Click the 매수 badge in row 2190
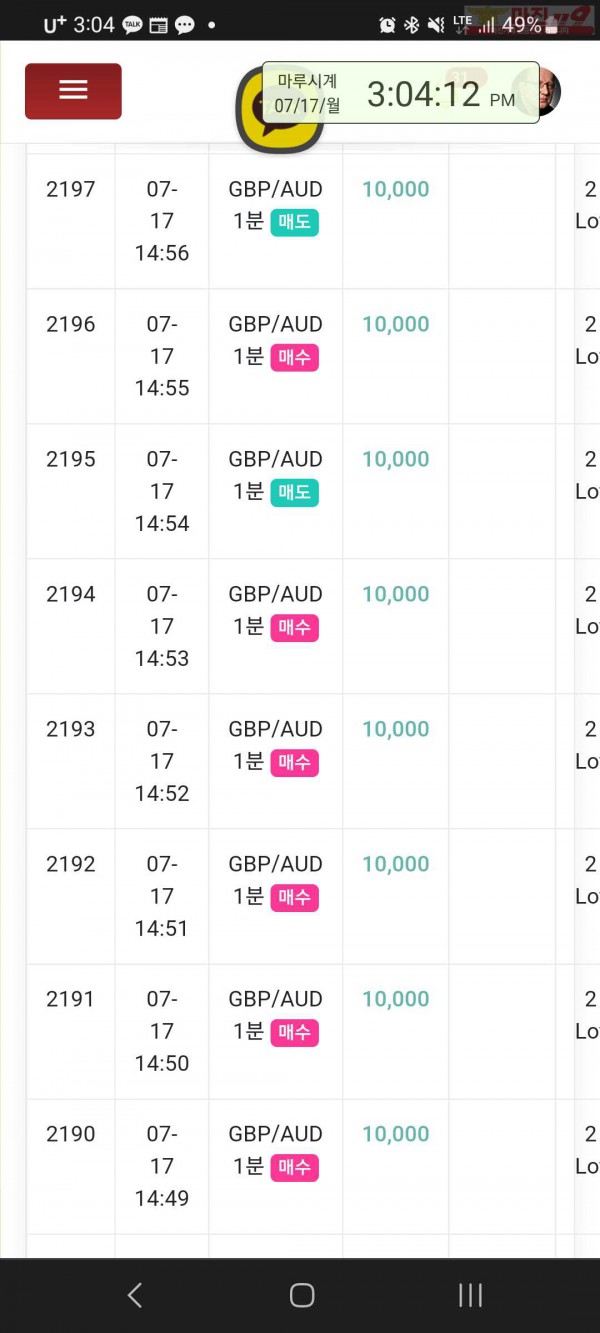This screenshot has width=600, height=1333. [x=294, y=1167]
